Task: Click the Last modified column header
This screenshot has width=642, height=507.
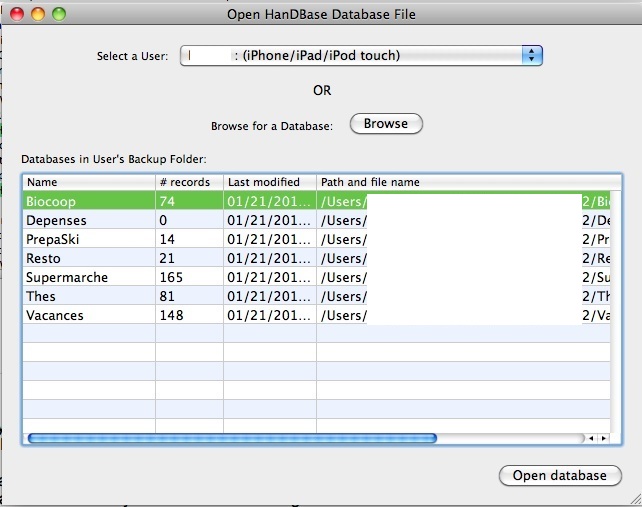Action: pos(268,182)
